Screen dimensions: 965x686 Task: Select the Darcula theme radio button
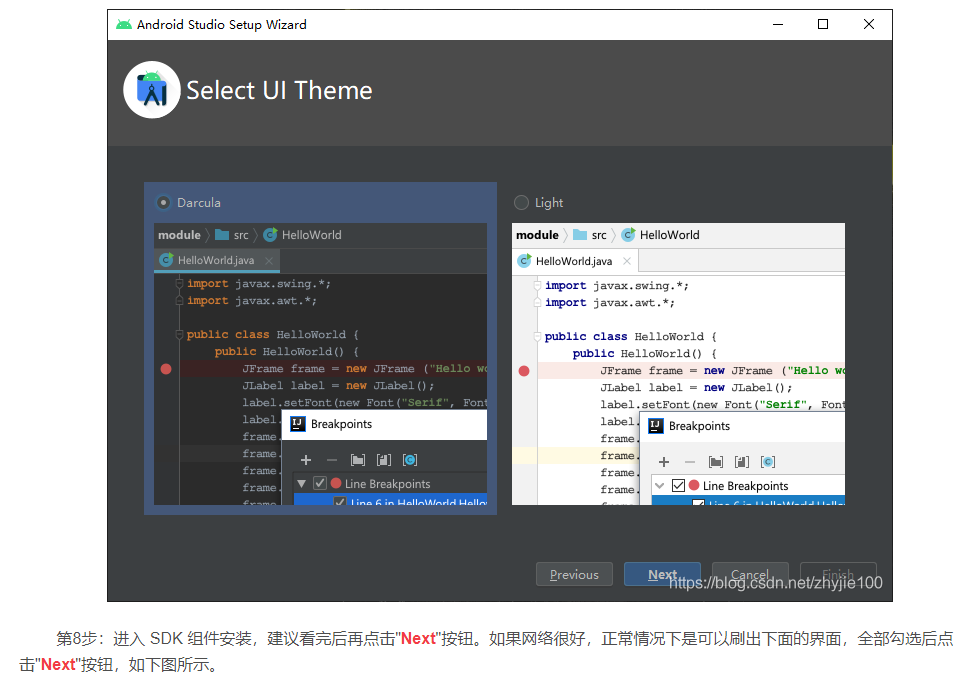(x=163, y=202)
